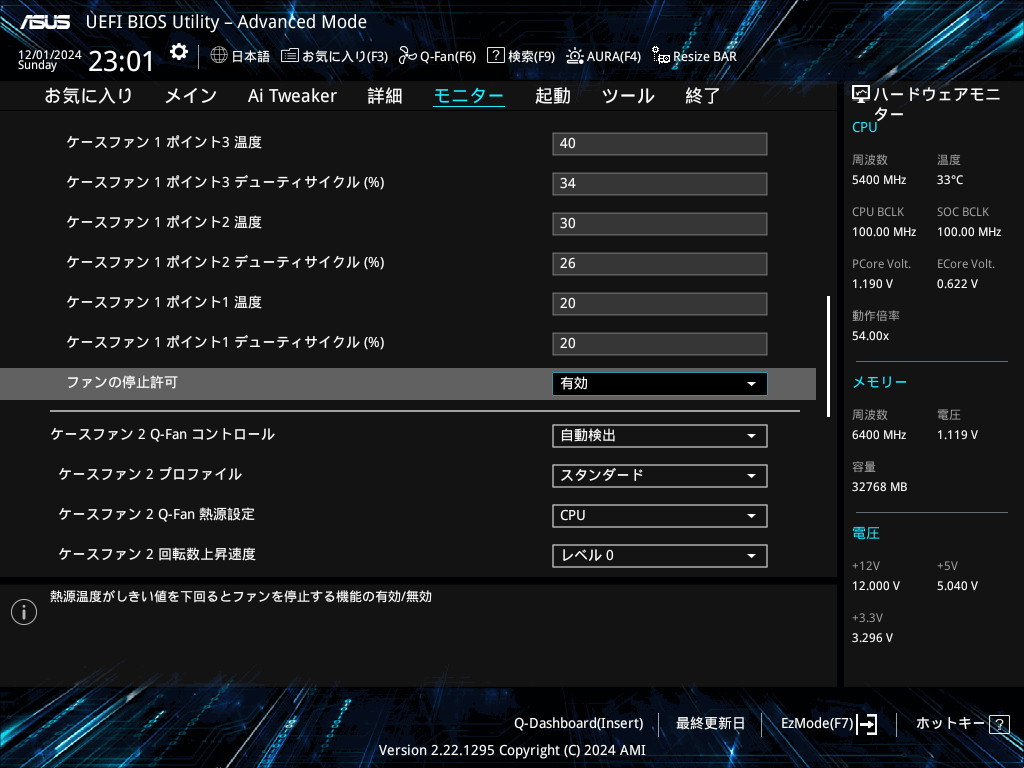Click the ハードウェアモニター monitor icon
Screen dimensions: 1024x768
(861, 95)
